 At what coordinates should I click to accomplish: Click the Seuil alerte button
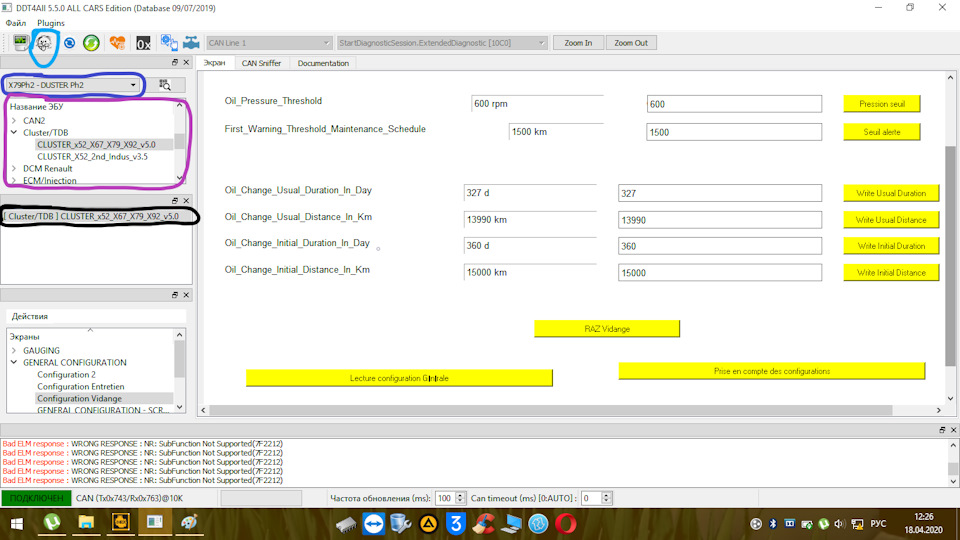tap(882, 132)
